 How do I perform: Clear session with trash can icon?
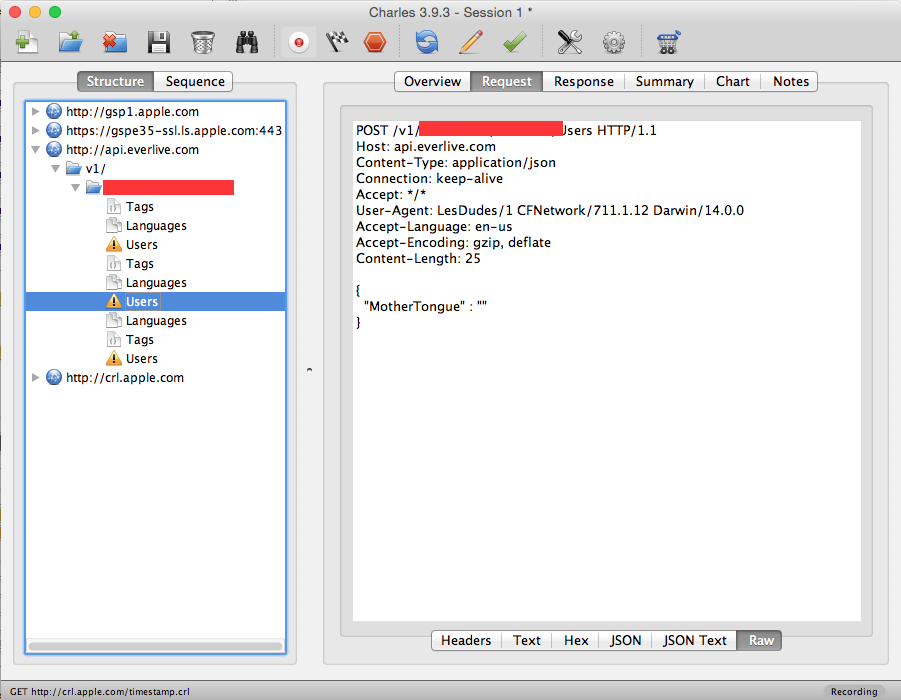coord(203,43)
